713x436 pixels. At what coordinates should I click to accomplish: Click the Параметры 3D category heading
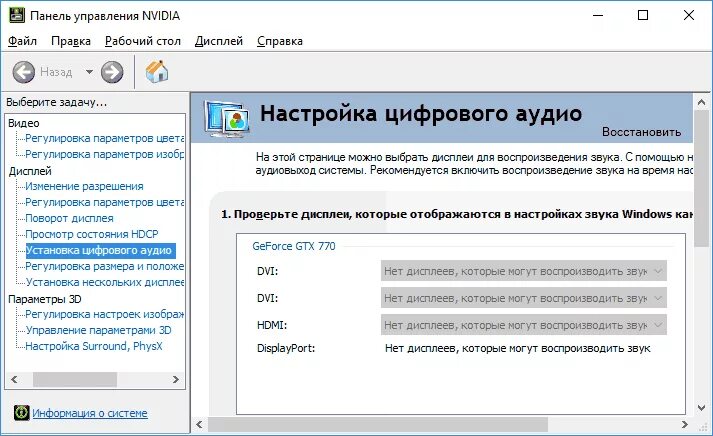[x=45, y=299]
